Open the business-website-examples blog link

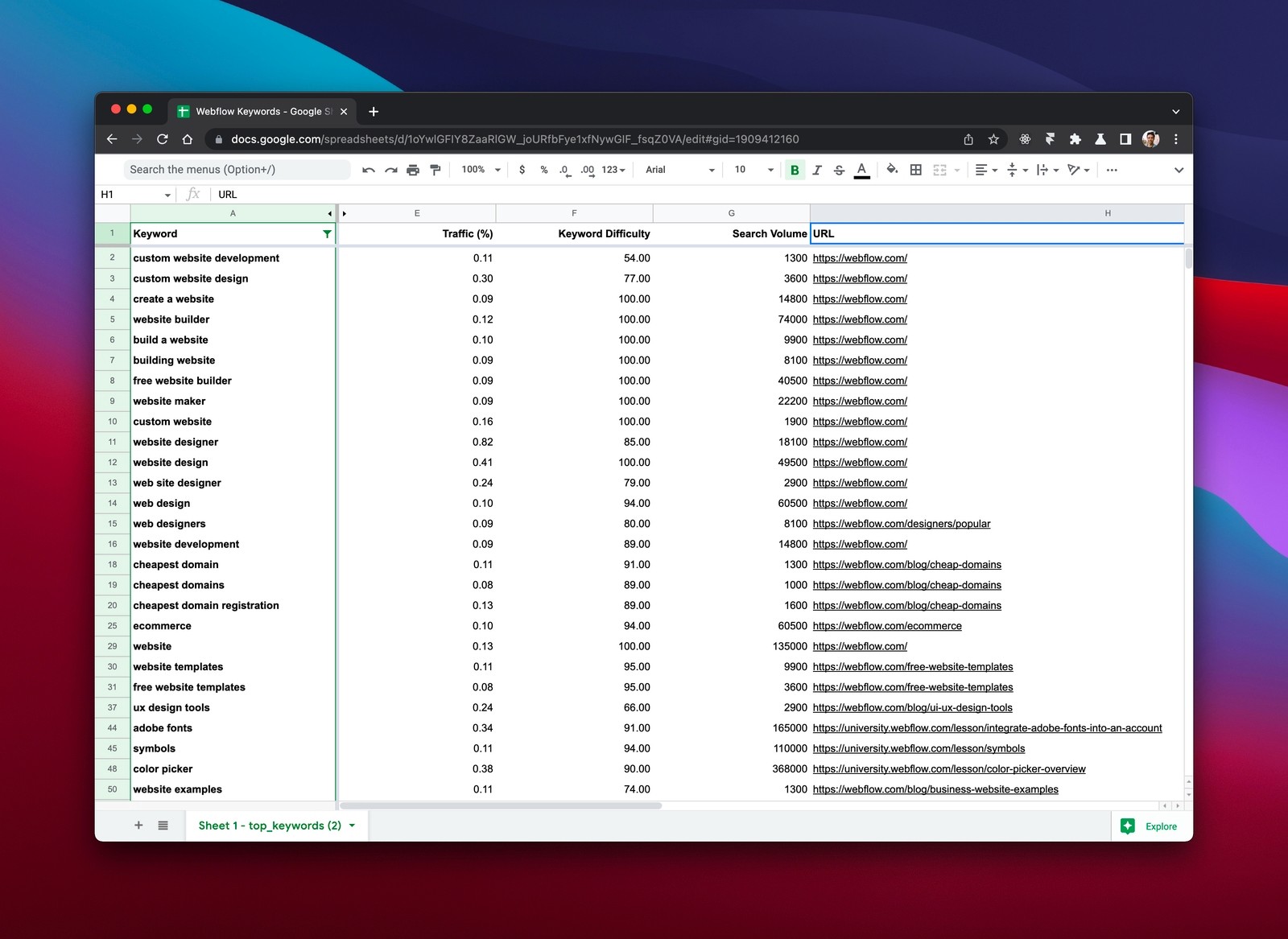pyautogui.click(x=935, y=789)
